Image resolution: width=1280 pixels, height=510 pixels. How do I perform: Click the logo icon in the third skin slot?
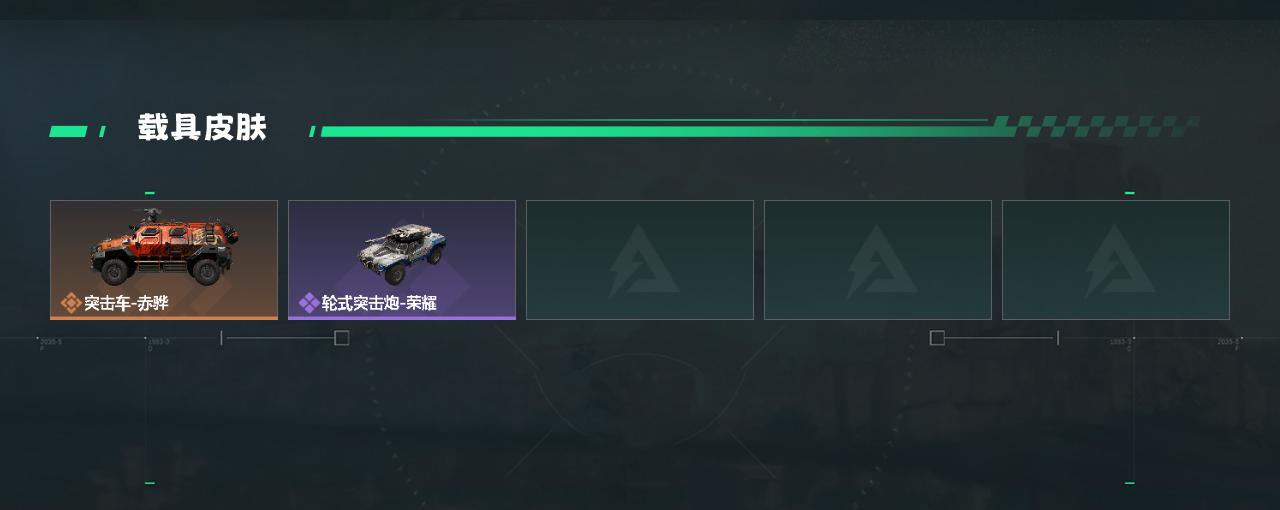[x=640, y=260]
